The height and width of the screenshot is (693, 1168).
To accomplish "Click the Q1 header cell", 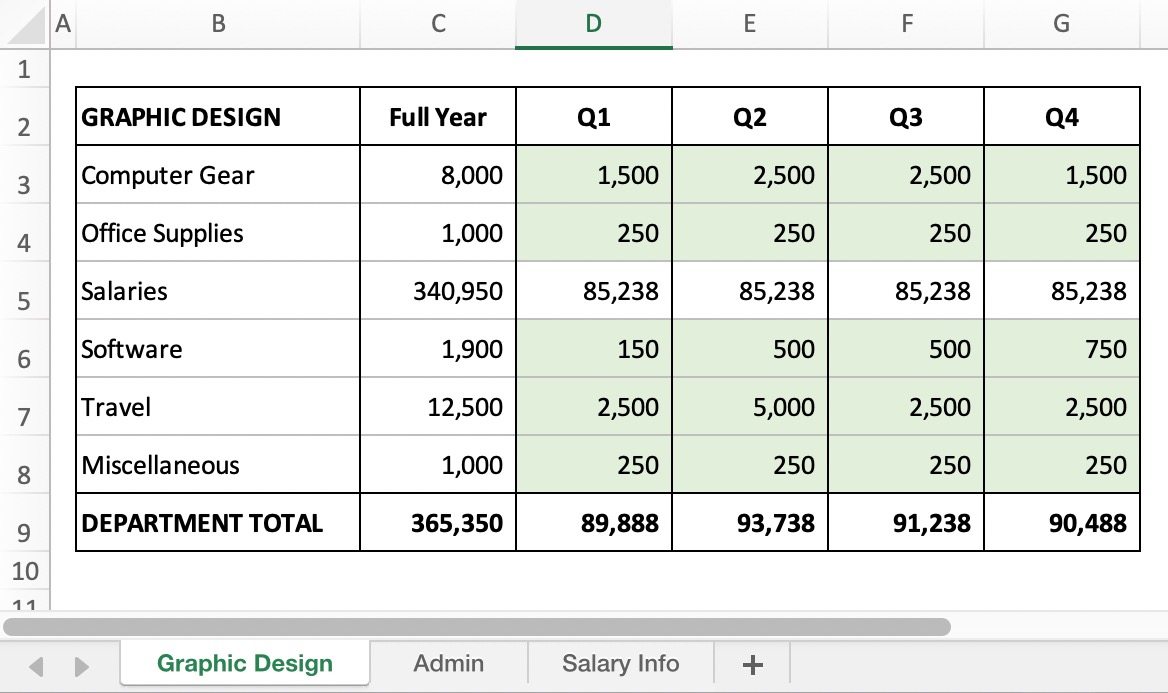I will click(x=594, y=116).
